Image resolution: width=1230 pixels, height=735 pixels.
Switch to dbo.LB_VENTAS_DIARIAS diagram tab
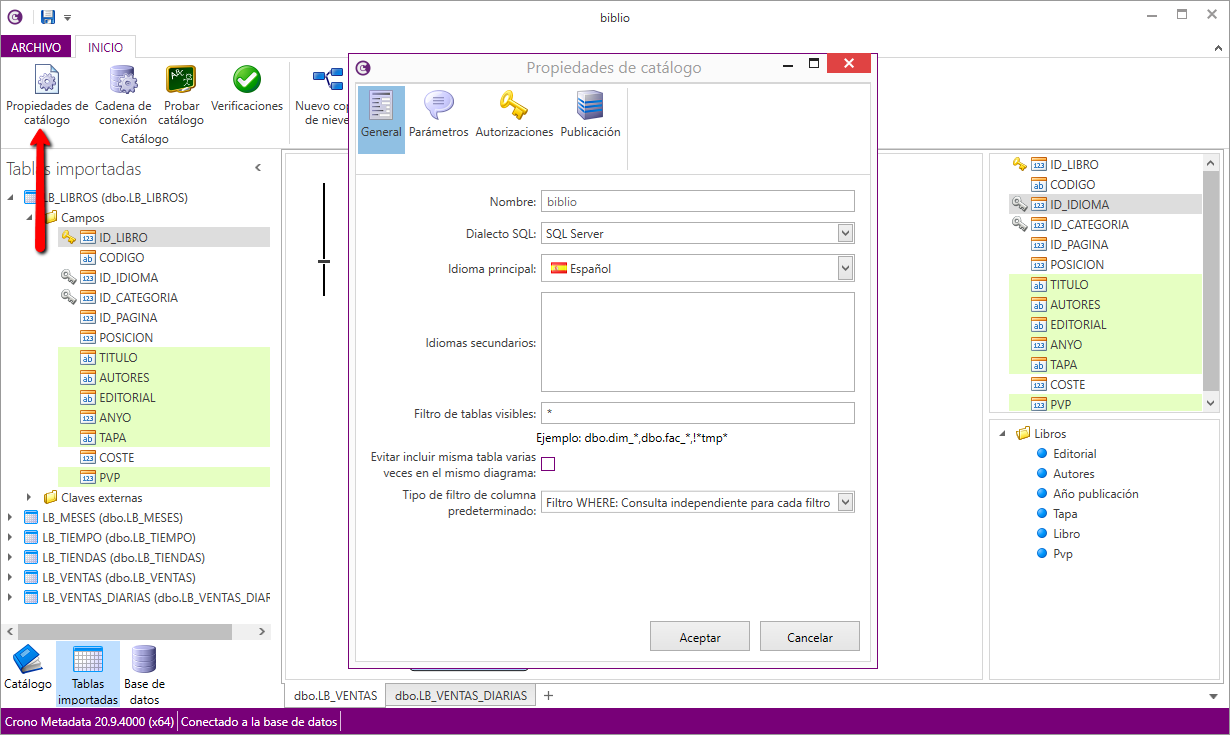460,696
